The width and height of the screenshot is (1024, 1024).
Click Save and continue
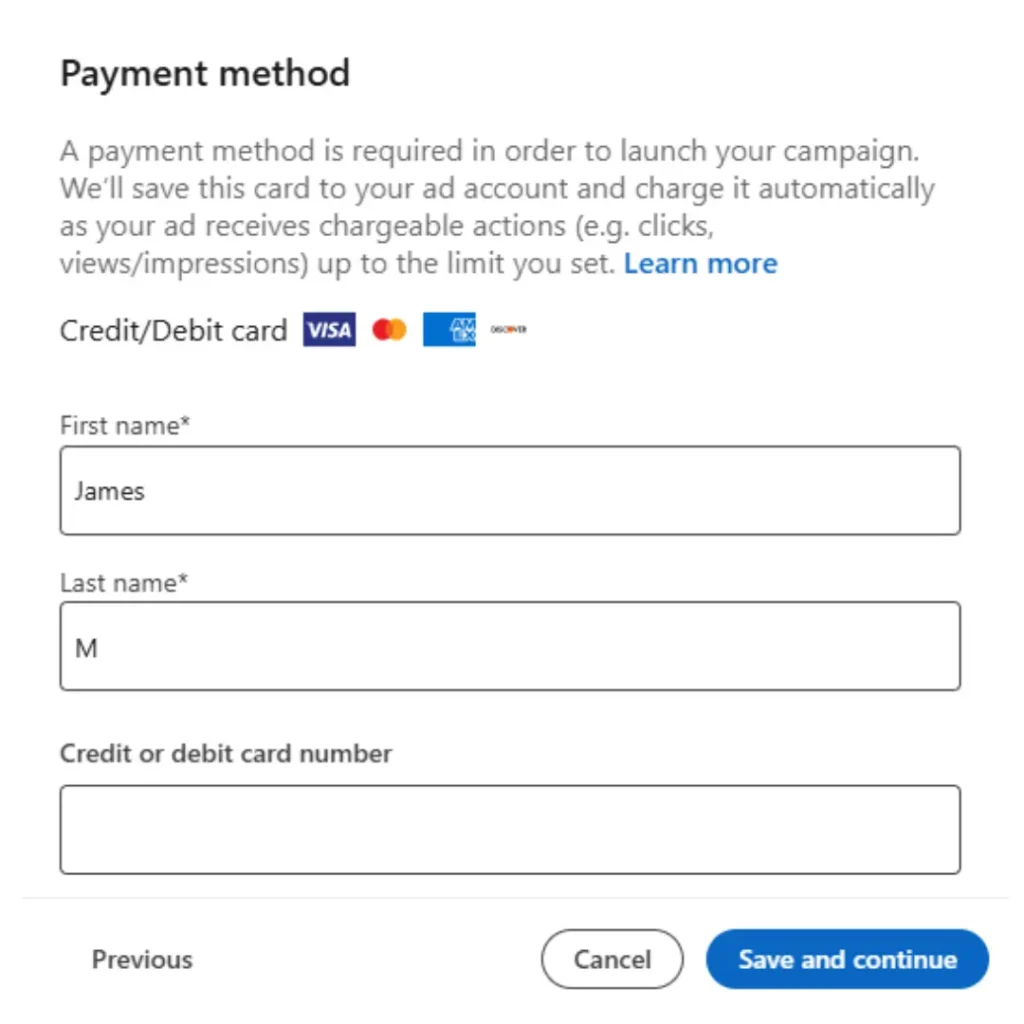click(x=847, y=960)
